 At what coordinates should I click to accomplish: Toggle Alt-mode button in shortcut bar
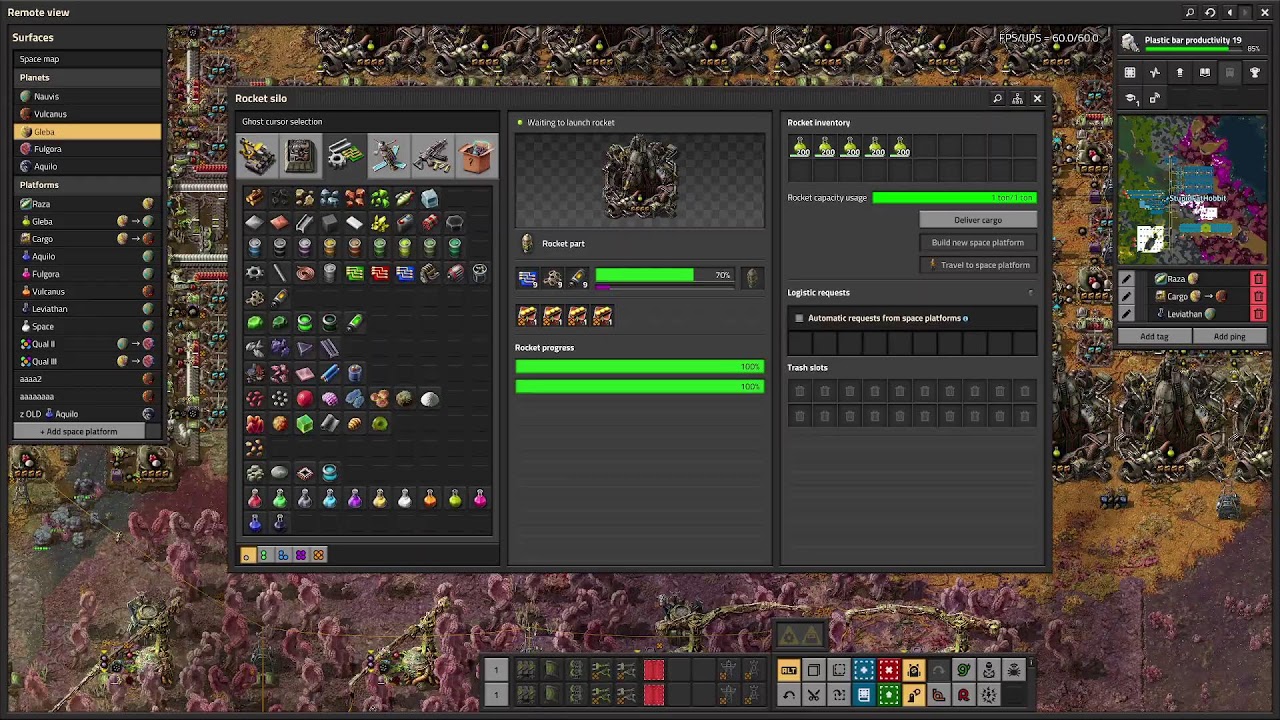tap(789, 670)
